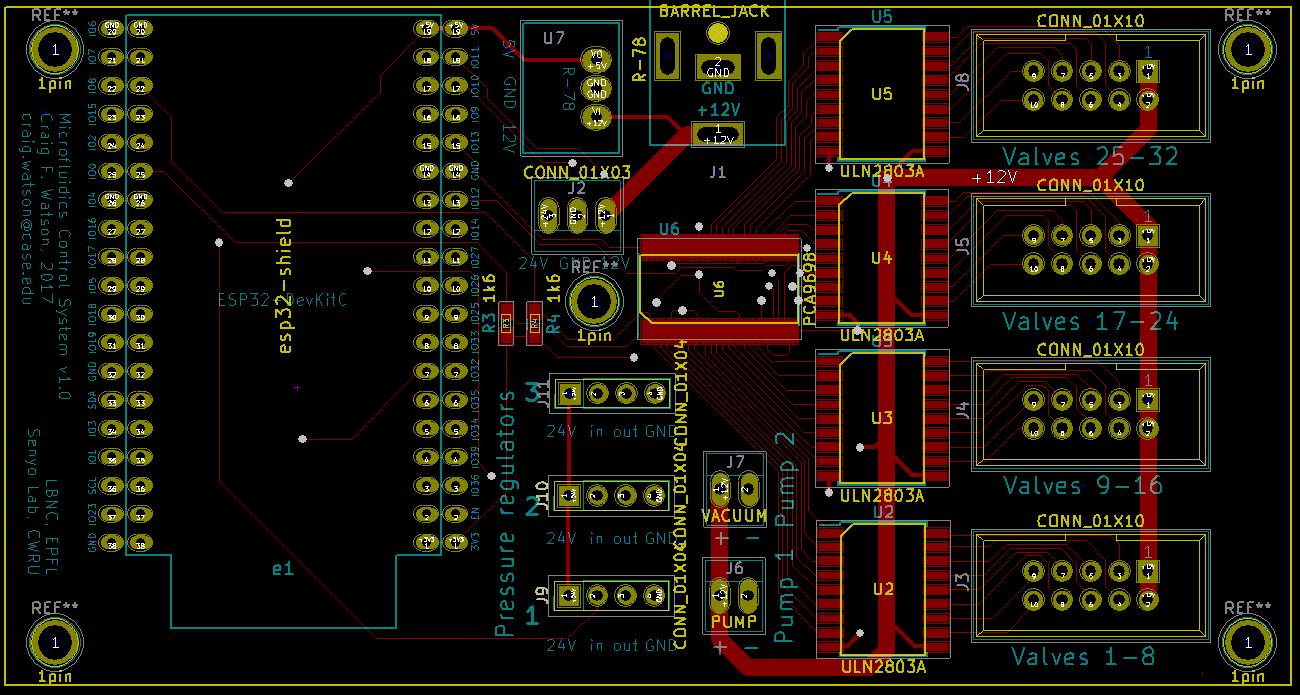Click the J6 PUMP connector

point(734,597)
